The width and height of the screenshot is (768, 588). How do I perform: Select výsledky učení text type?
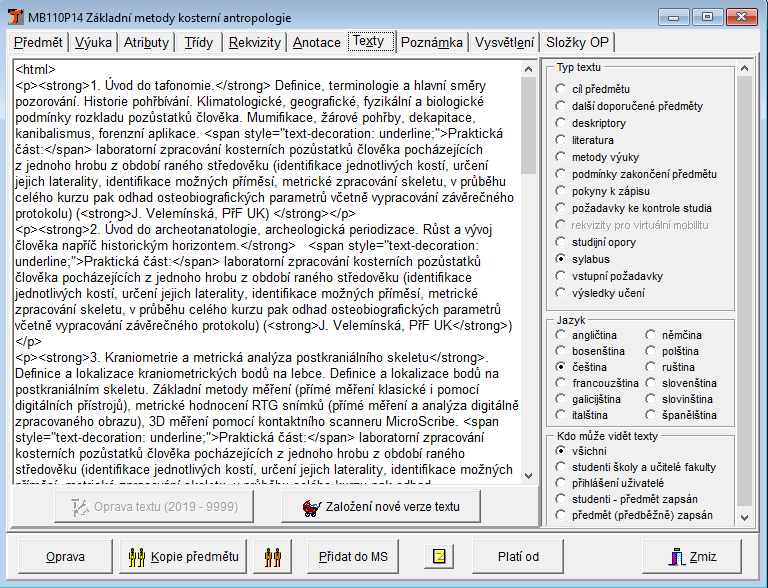pos(561,293)
